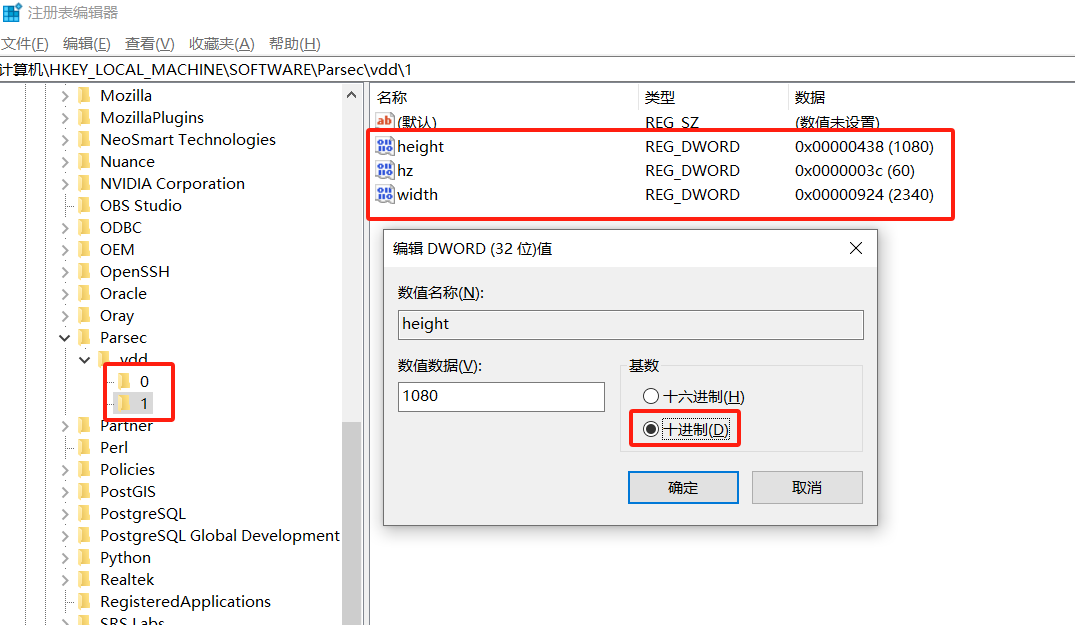Click the NVIDIA Corporation folder icon
Image resolution: width=1075 pixels, height=625 pixels.
(85, 183)
